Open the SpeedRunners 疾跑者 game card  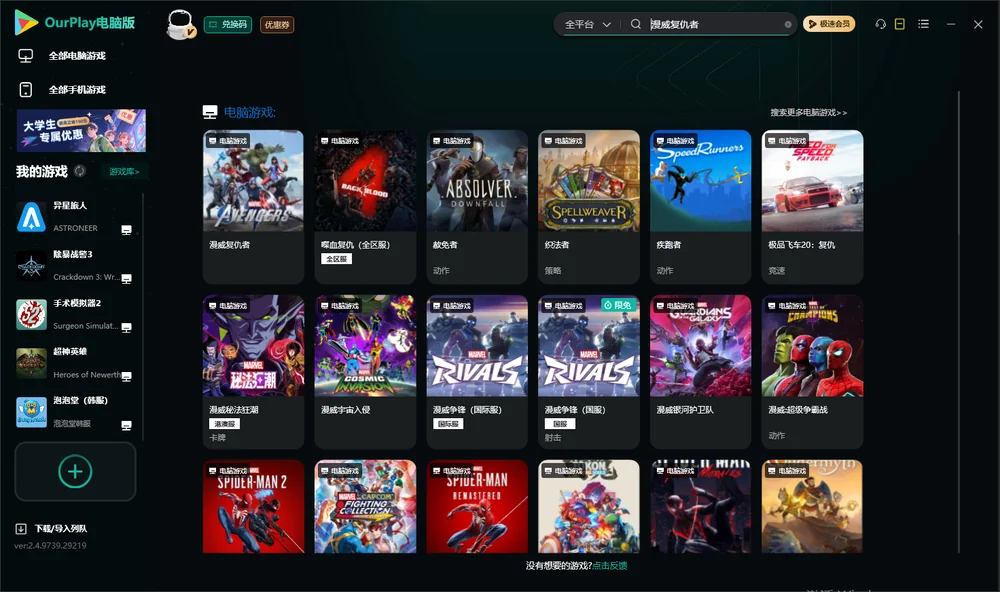700,207
